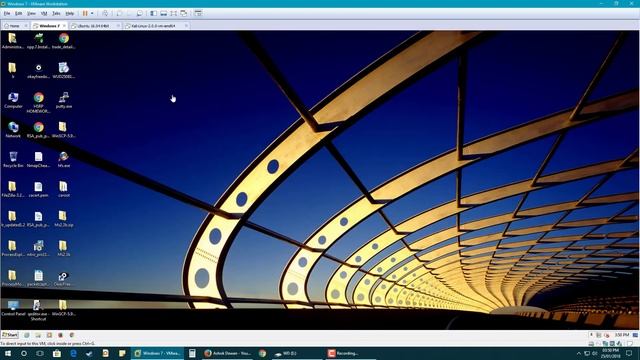The image size is (640, 360).
Task: Select the NmapCheat text file icon
Action: pyautogui.click(x=38, y=160)
